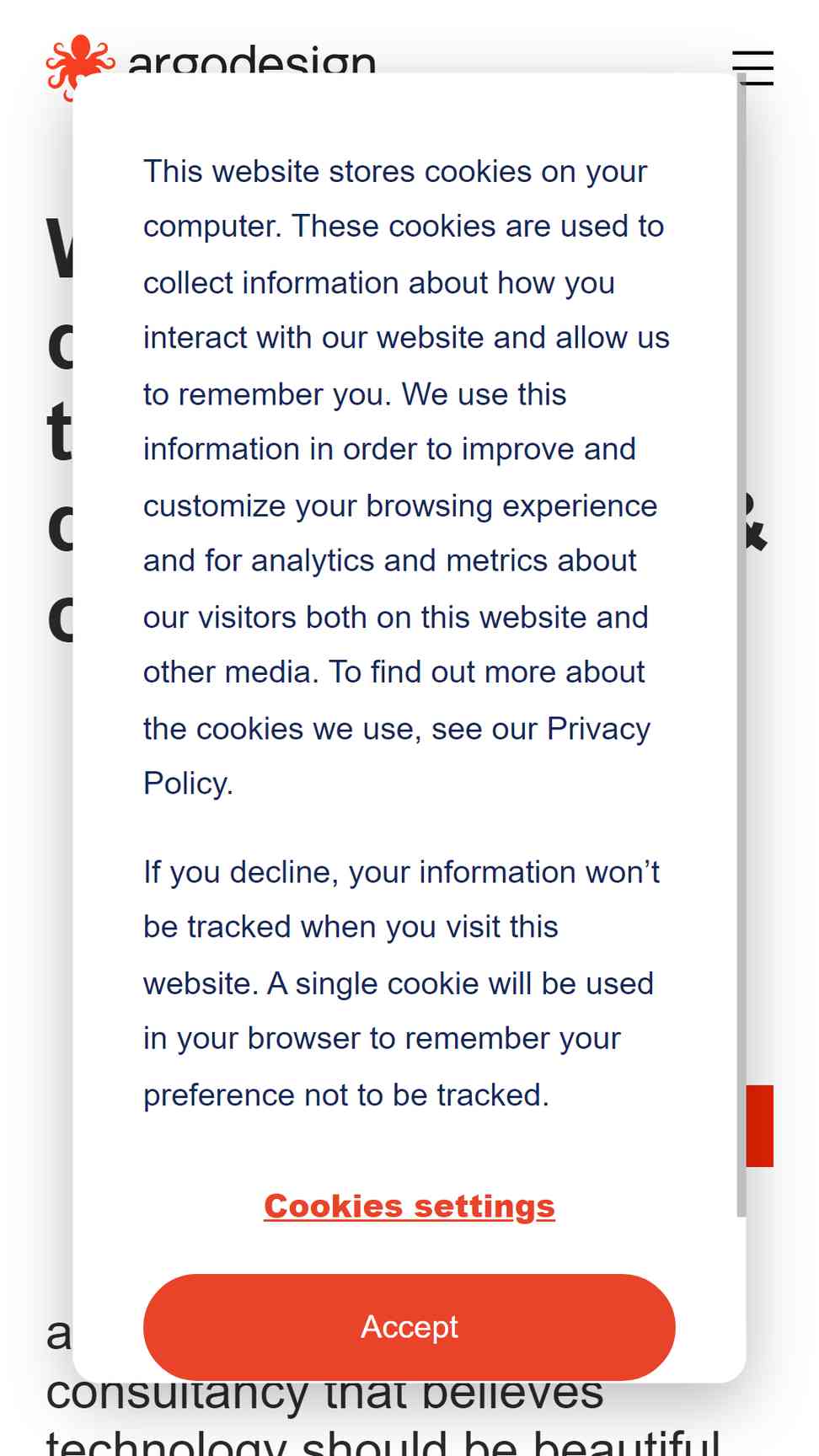Open the hamburger navigation menu

752,67
